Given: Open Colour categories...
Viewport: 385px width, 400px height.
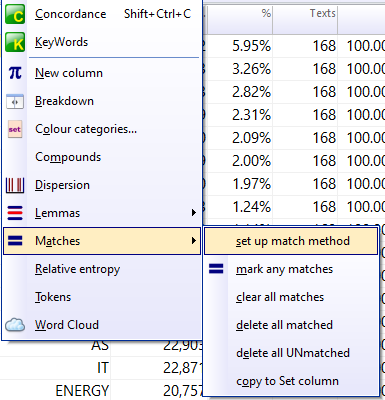Looking at the screenshot, I should pos(102,129).
